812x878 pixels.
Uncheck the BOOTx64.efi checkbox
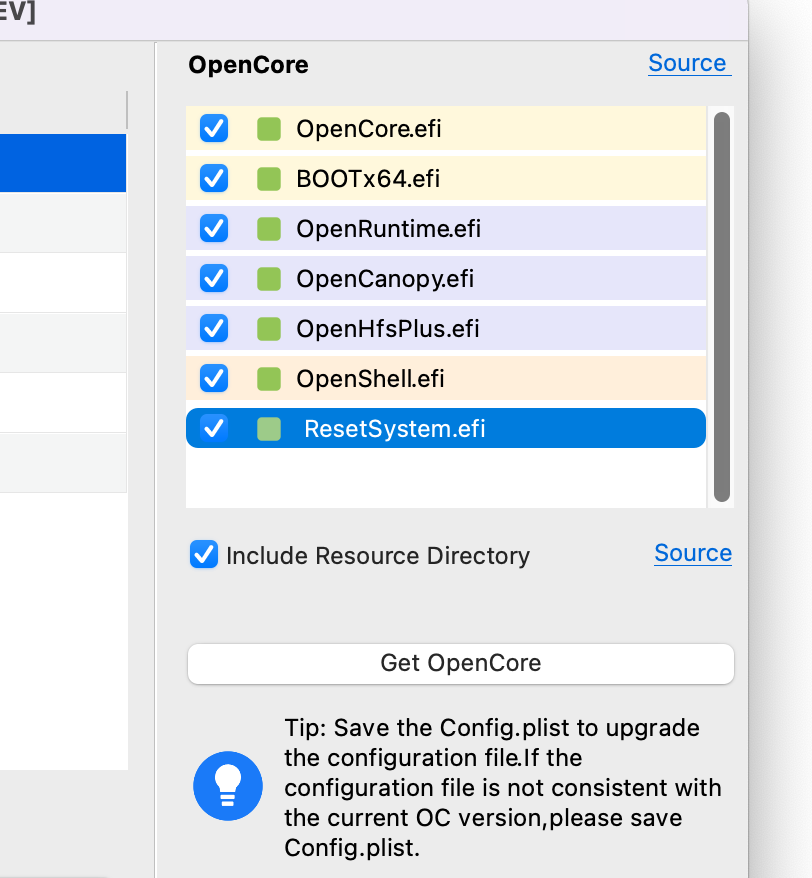214,179
